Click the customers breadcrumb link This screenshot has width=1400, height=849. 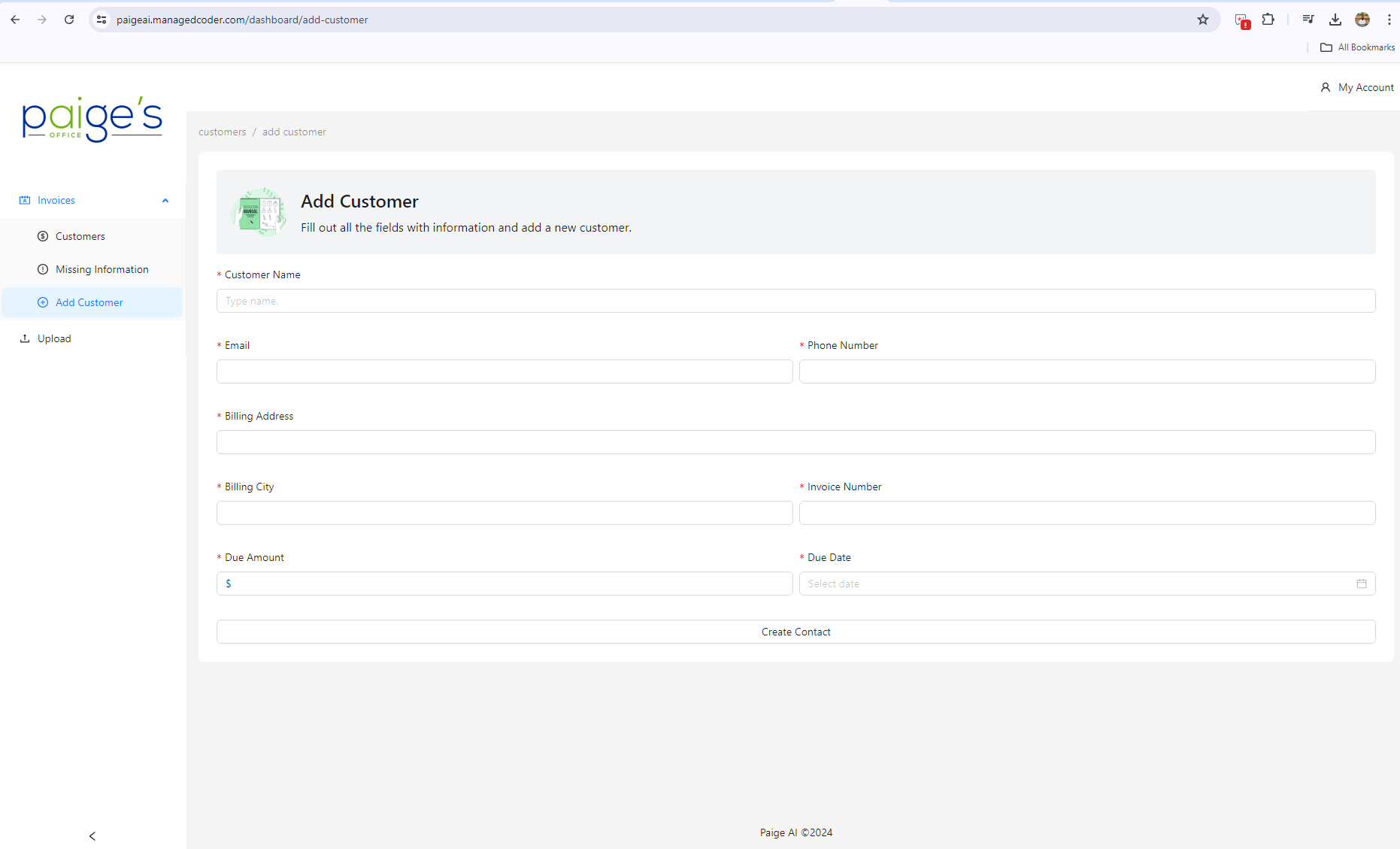tap(222, 132)
